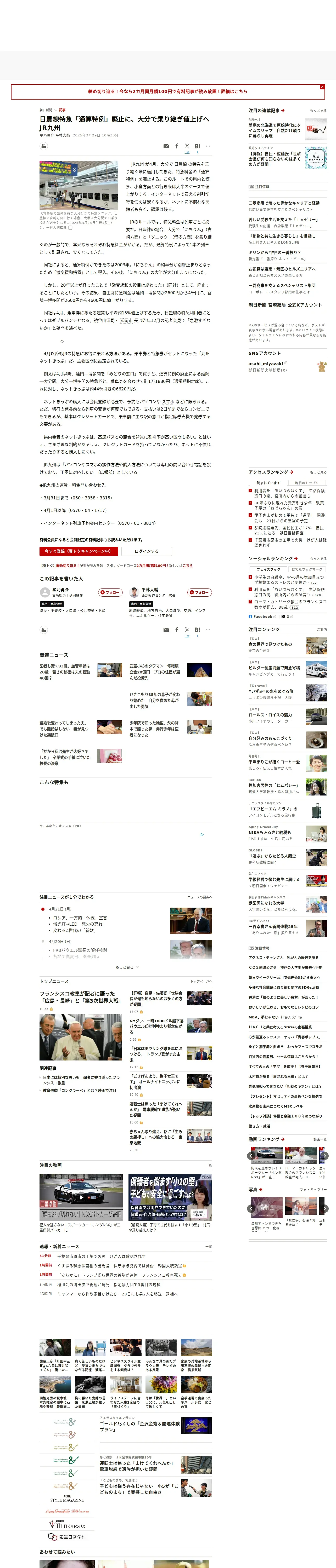Bookmark with Hatena B! icon at top

198,146
